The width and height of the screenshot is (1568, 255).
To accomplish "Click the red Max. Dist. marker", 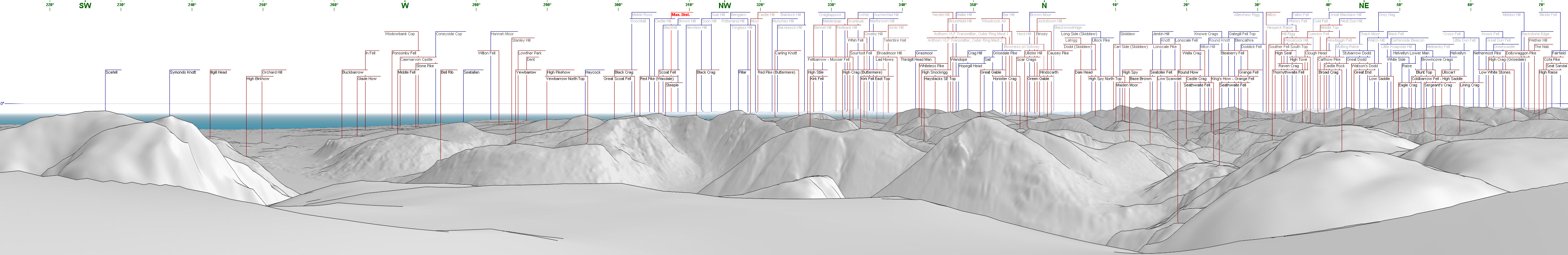I will coord(681,15).
